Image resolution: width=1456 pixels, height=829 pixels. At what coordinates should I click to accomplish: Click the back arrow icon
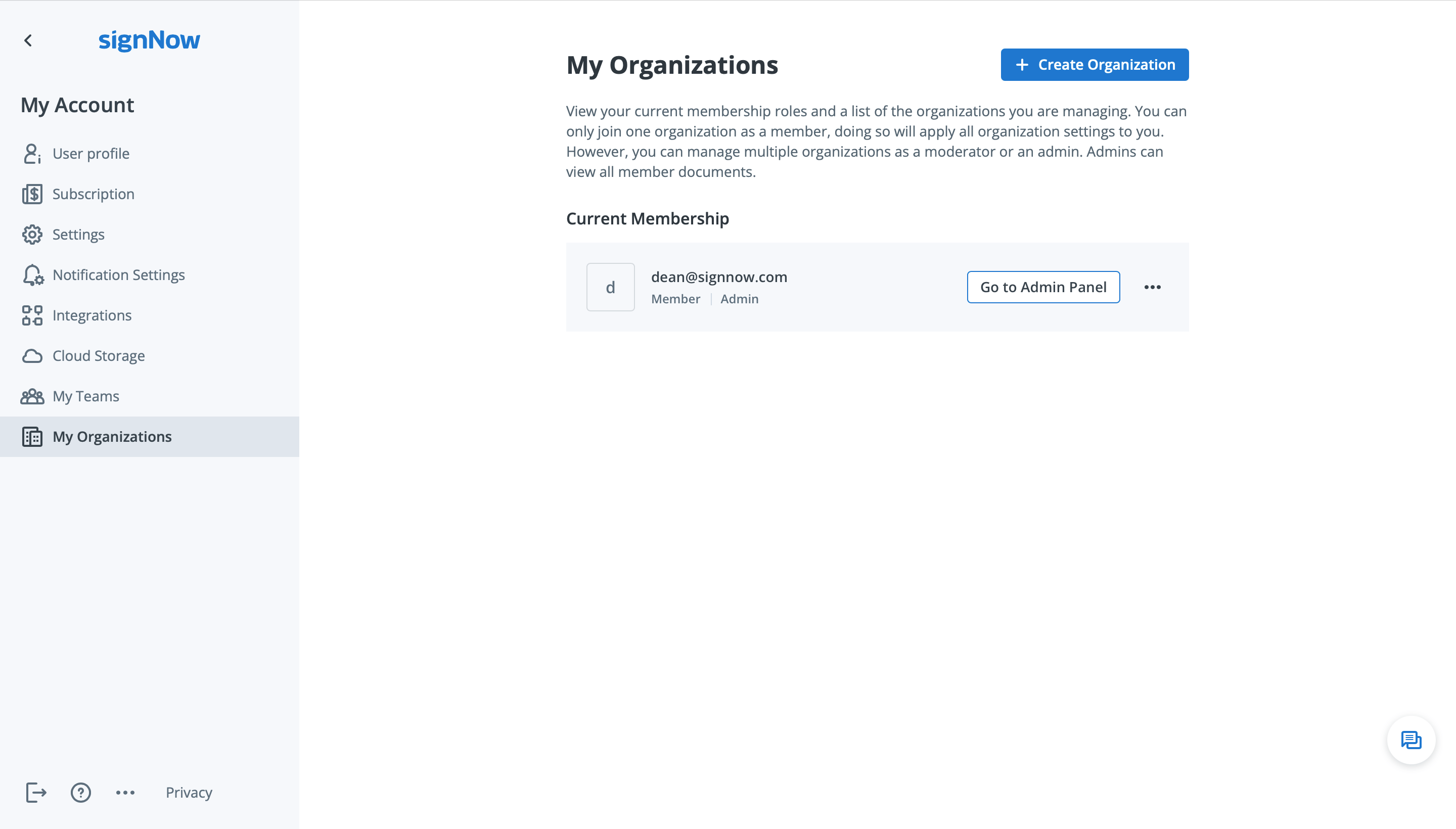coord(28,40)
